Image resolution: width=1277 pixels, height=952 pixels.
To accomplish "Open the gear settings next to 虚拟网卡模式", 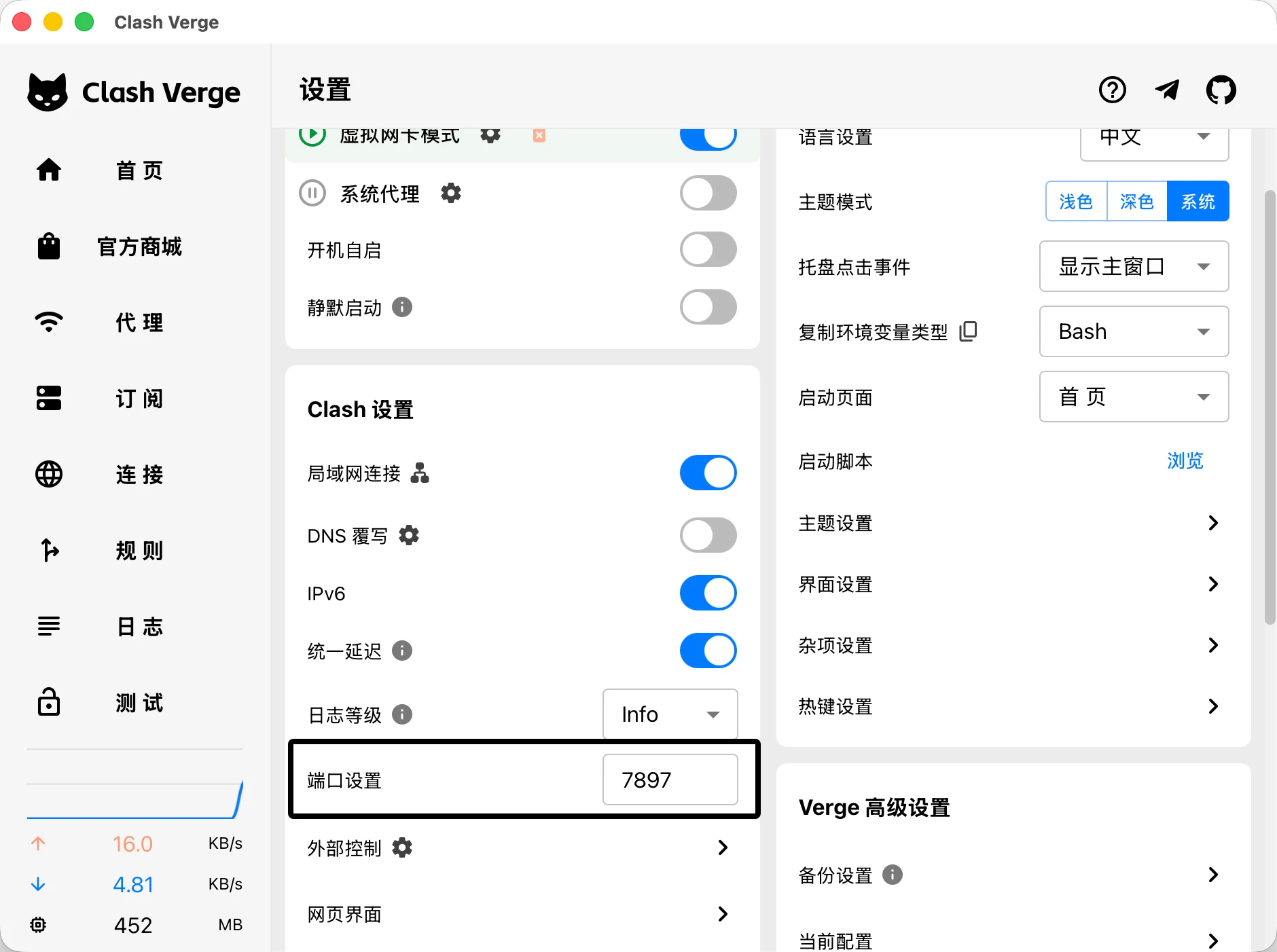I will (490, 134).
